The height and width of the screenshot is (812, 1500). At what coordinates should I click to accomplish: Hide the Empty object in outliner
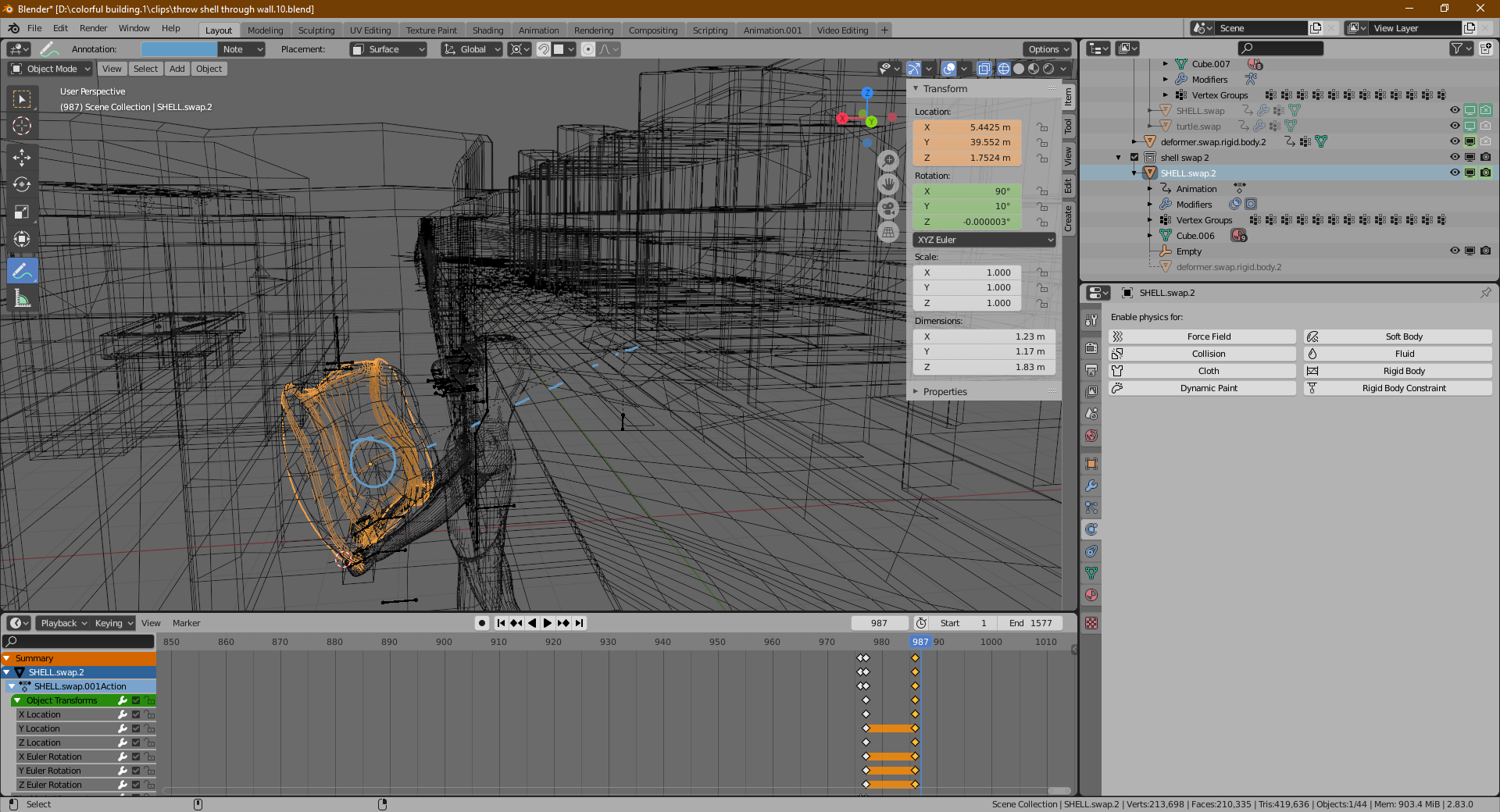pyautogui.click(x=1455, y=251)
